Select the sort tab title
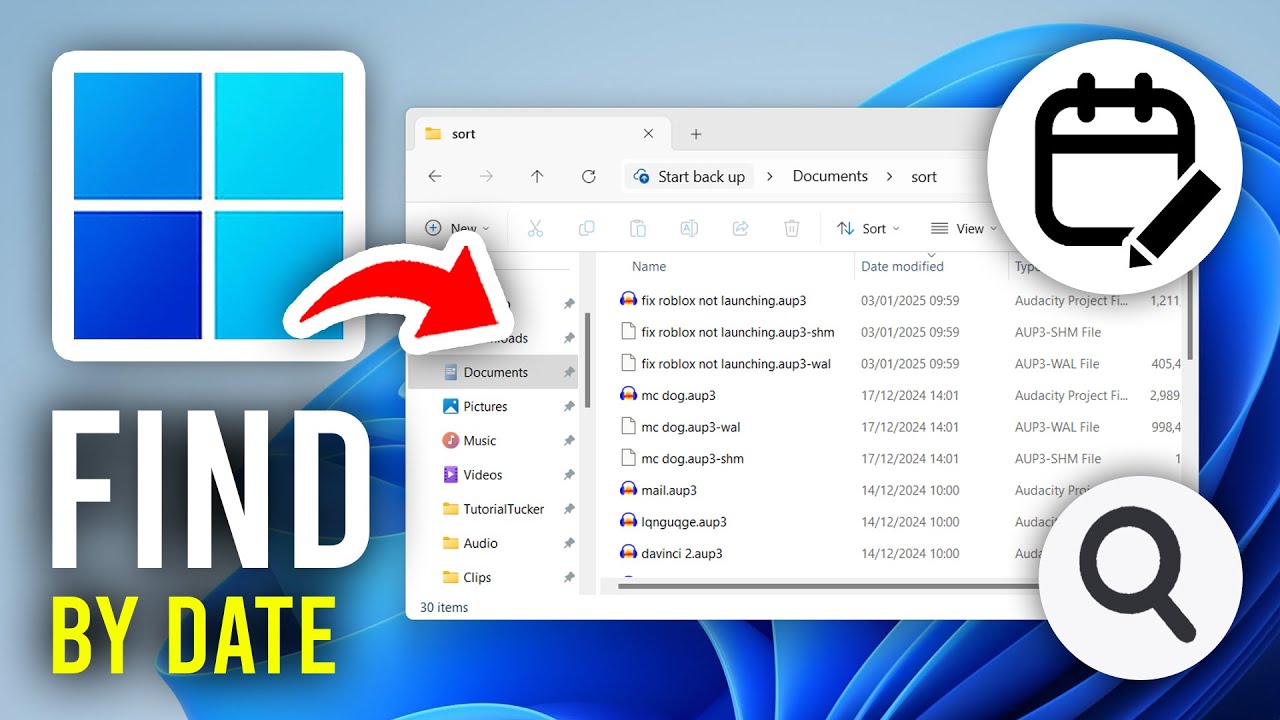1280x720 pixels. coord(464,134)
